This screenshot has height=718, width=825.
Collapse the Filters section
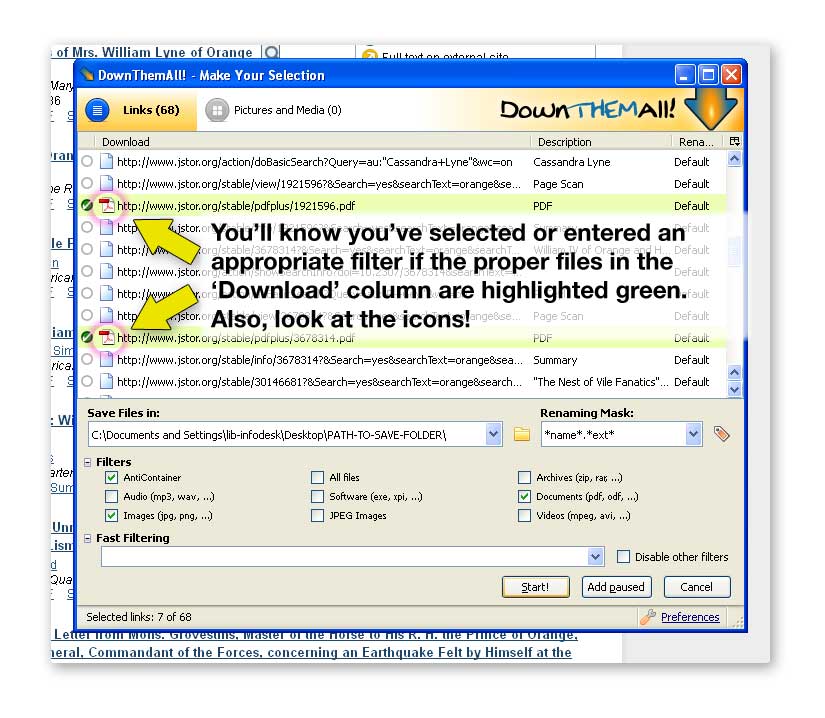pos(87,462)
